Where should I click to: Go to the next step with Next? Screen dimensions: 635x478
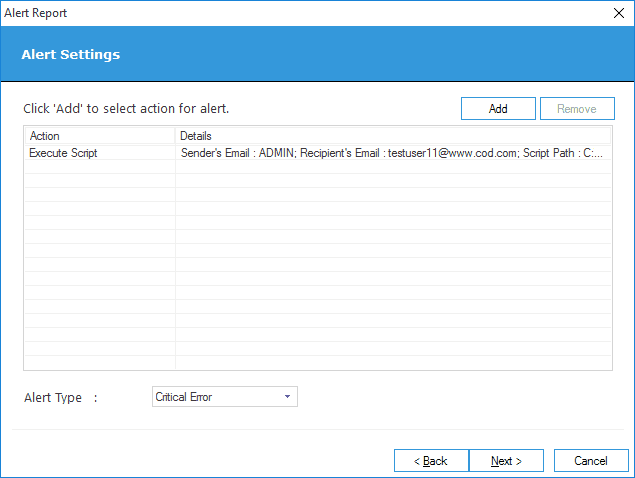pyautogui.click(x=506, y=461)
